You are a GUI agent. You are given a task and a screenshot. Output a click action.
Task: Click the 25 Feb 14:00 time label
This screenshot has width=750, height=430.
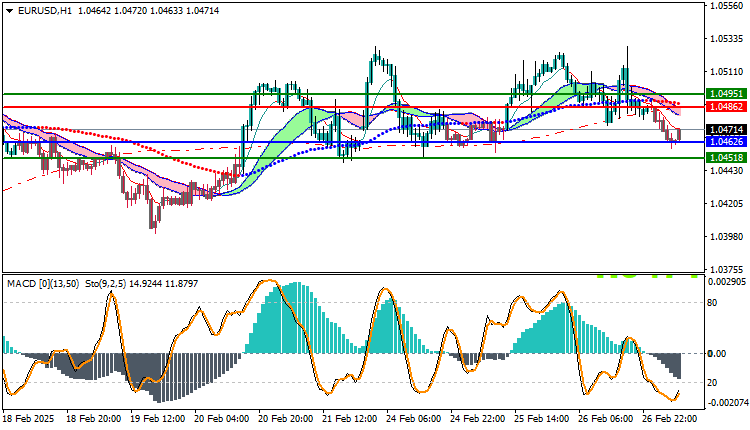(x=542, y=419)
